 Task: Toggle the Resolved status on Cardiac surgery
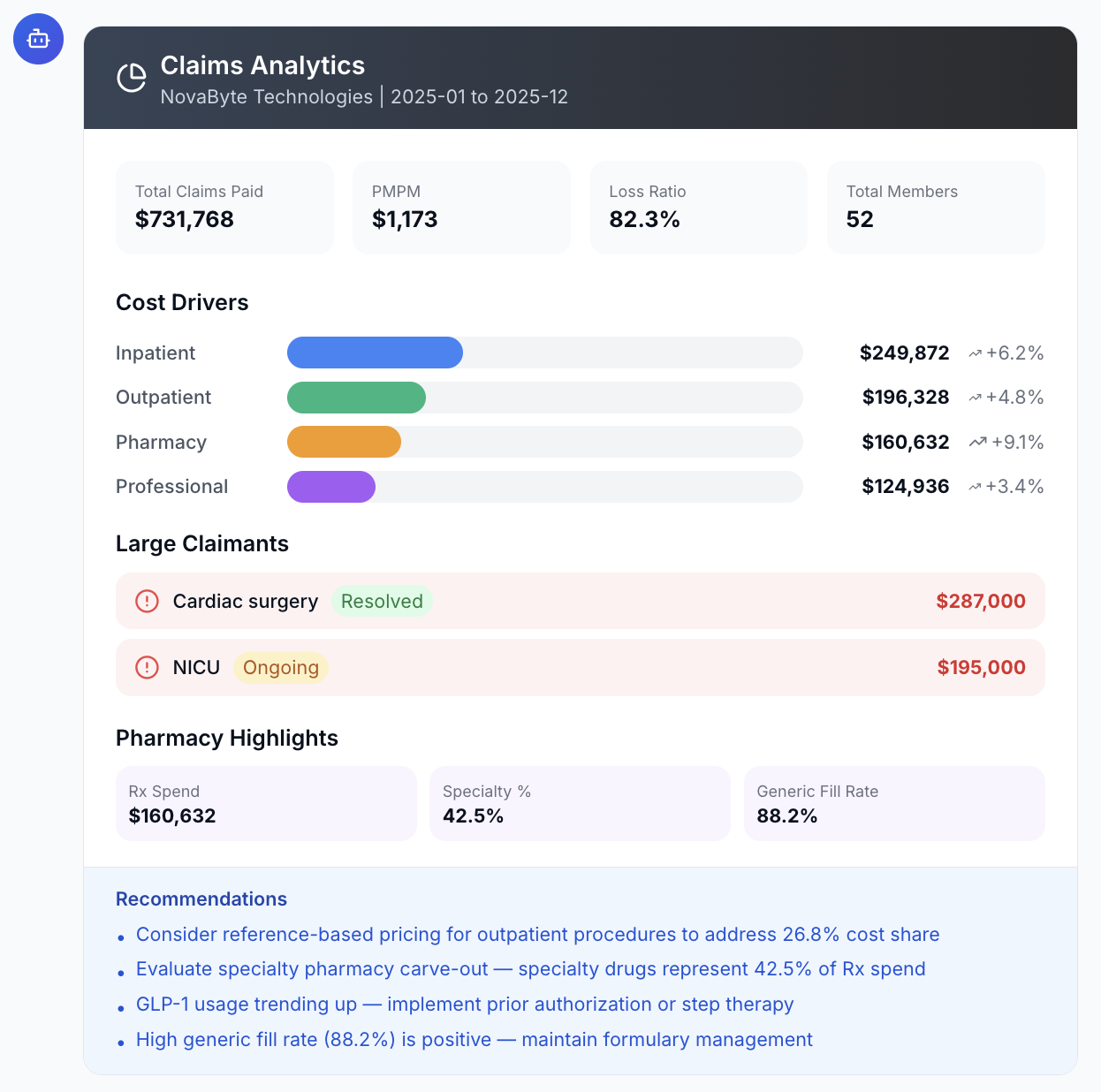click(x=382, y=601)
